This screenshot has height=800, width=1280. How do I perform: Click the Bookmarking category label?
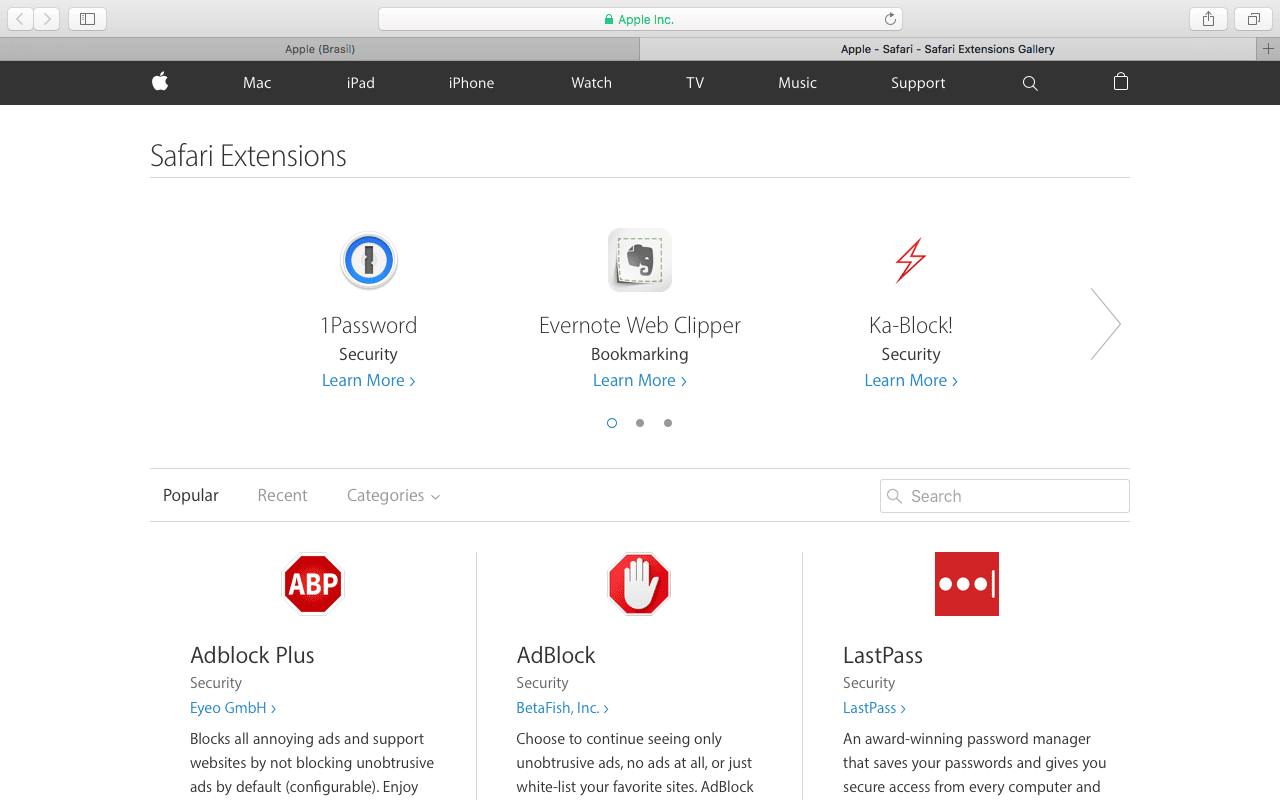(x=640, y=354)
